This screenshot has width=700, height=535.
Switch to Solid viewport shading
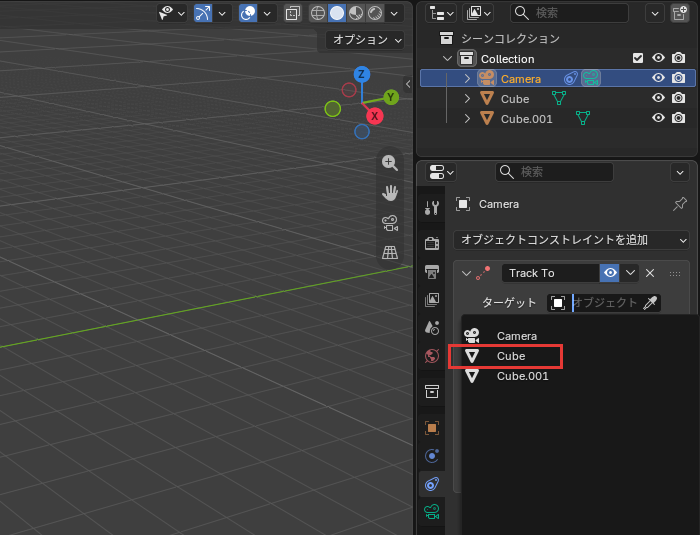point(337,13)
